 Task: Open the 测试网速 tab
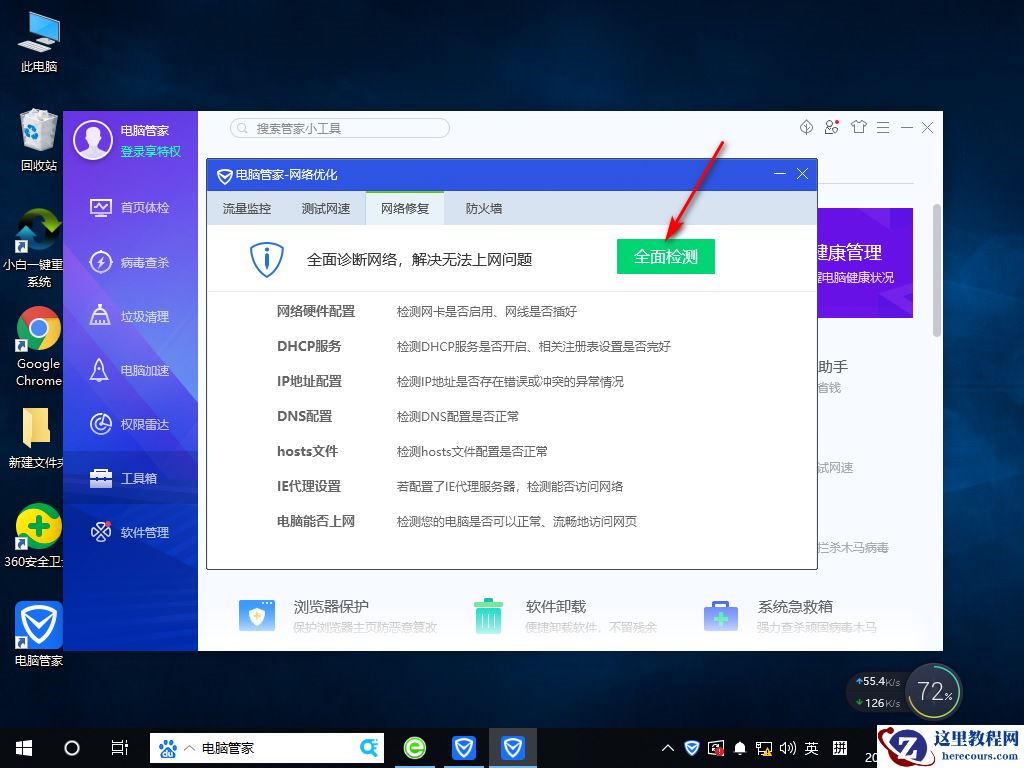tap(325, 209)
